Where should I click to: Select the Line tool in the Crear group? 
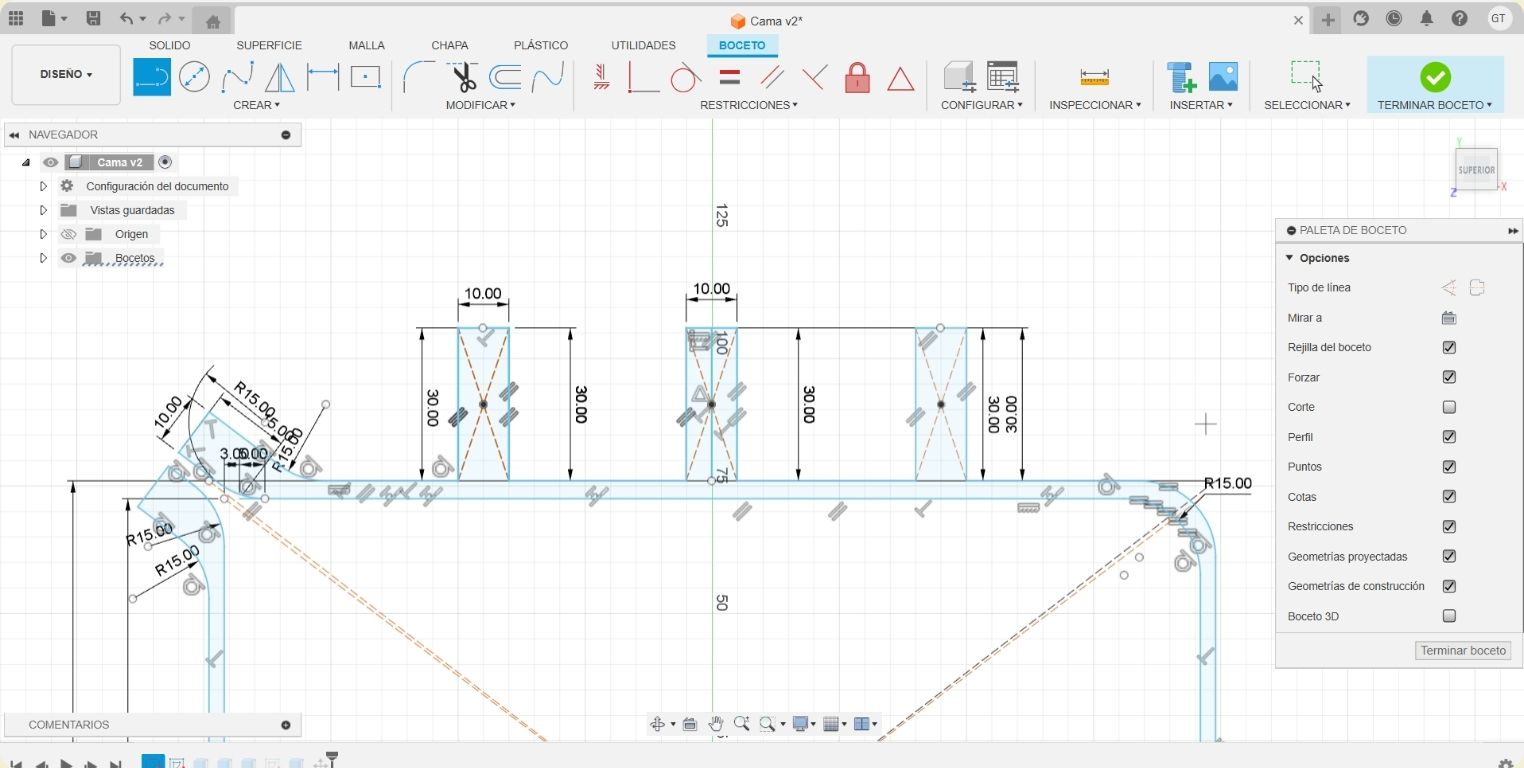click(x=152, y=77)
